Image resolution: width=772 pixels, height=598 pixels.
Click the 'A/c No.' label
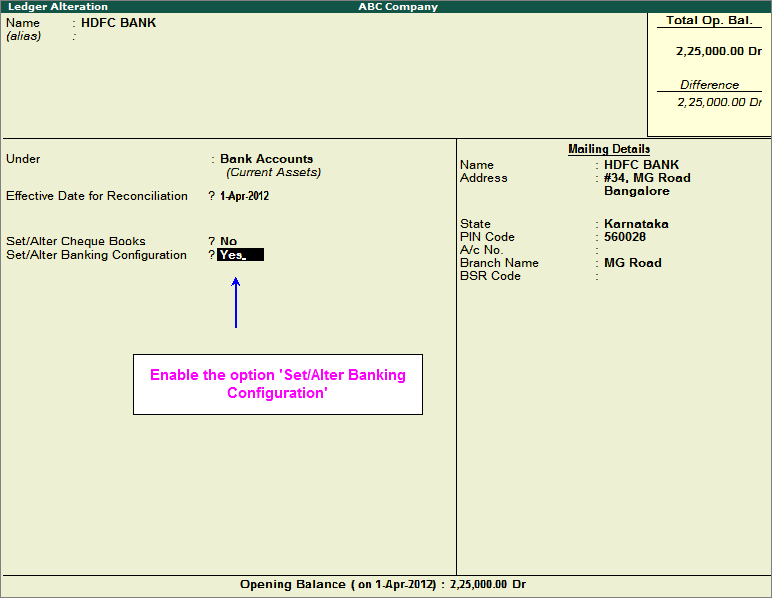482,250
